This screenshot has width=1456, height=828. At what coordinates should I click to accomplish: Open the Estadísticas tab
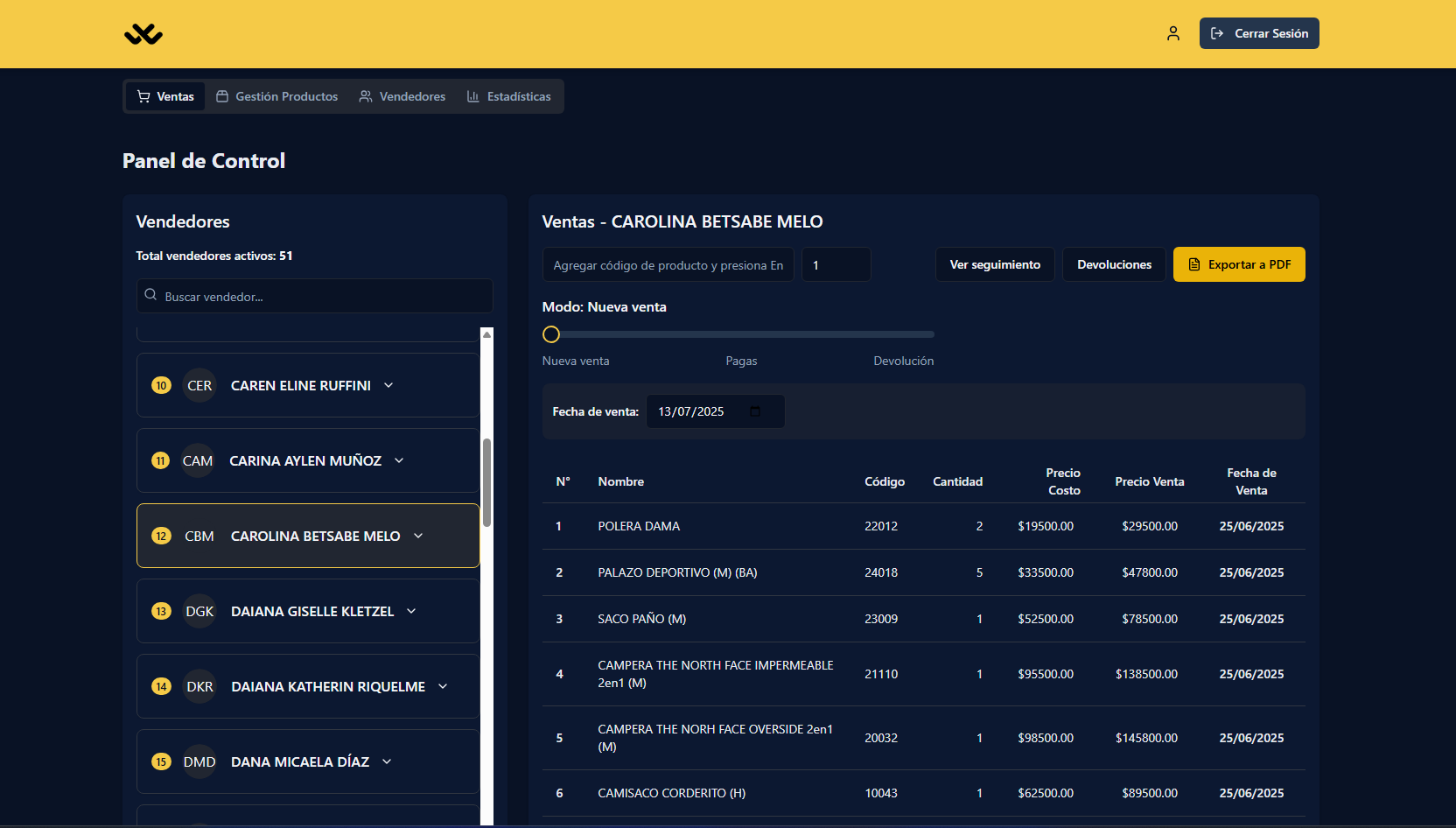(508, 96)
